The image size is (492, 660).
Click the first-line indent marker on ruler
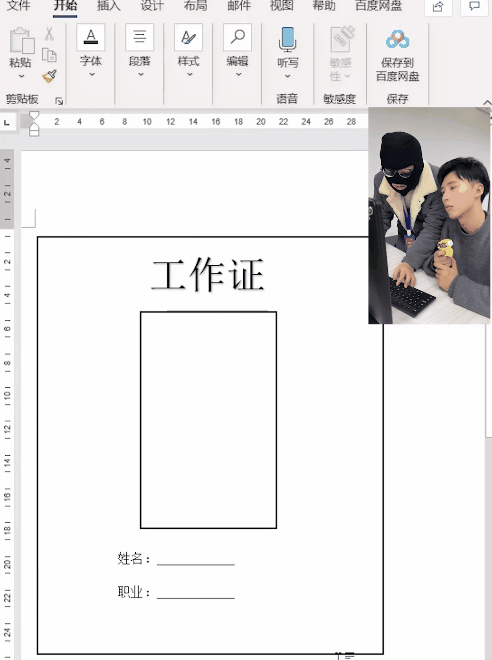click(34, 116)
